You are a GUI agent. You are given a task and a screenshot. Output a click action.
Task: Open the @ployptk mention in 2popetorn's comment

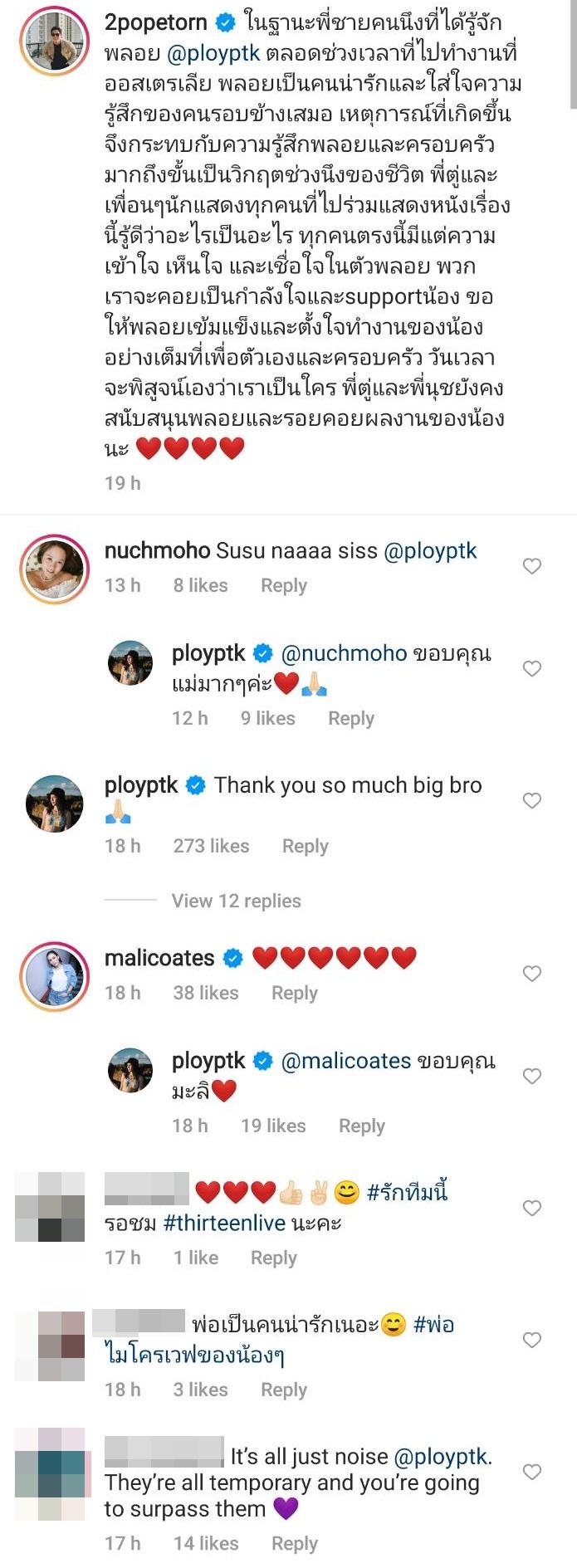pos(213,54)
